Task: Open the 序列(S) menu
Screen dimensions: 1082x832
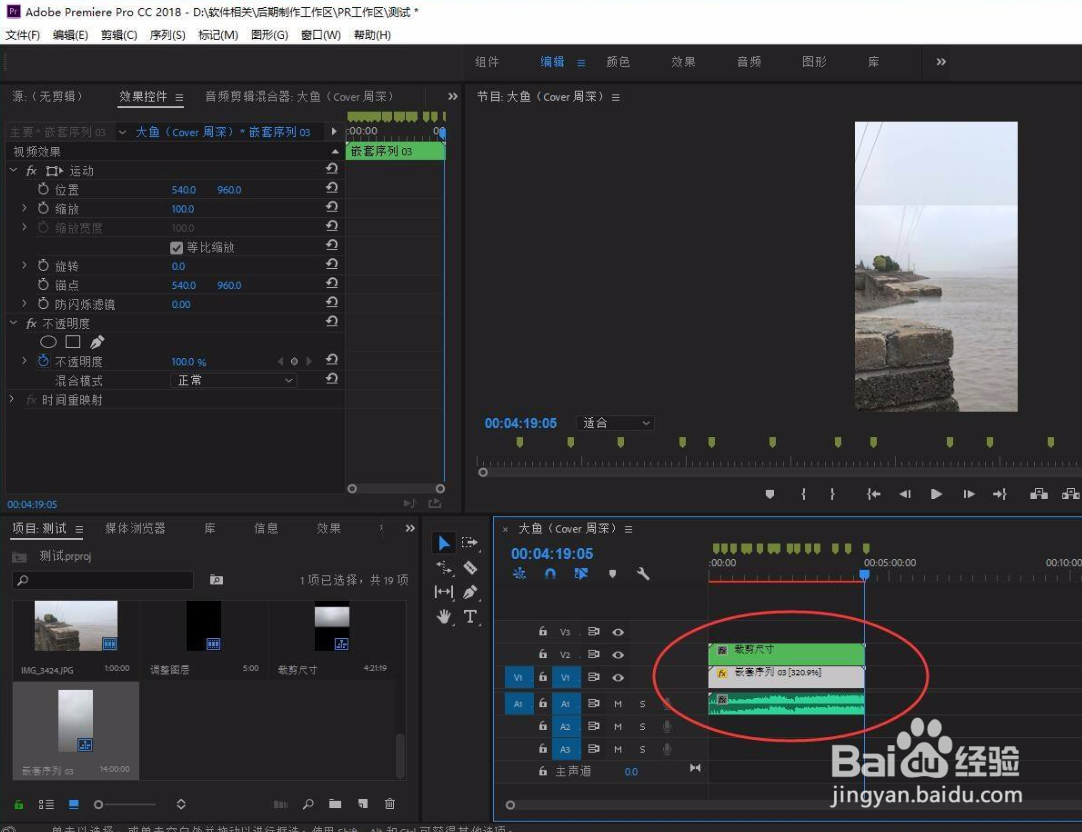Action: click(x=168, y=35)
